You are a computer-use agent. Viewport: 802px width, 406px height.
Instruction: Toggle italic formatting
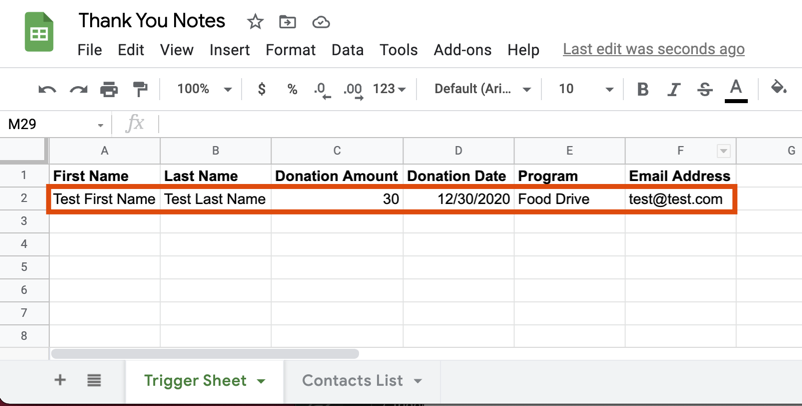674,89
